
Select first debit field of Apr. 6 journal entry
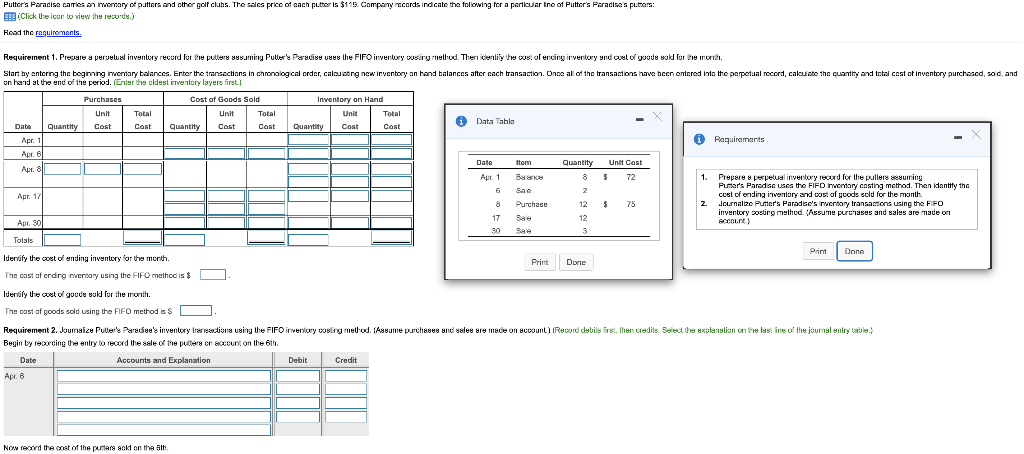point(298,376)
